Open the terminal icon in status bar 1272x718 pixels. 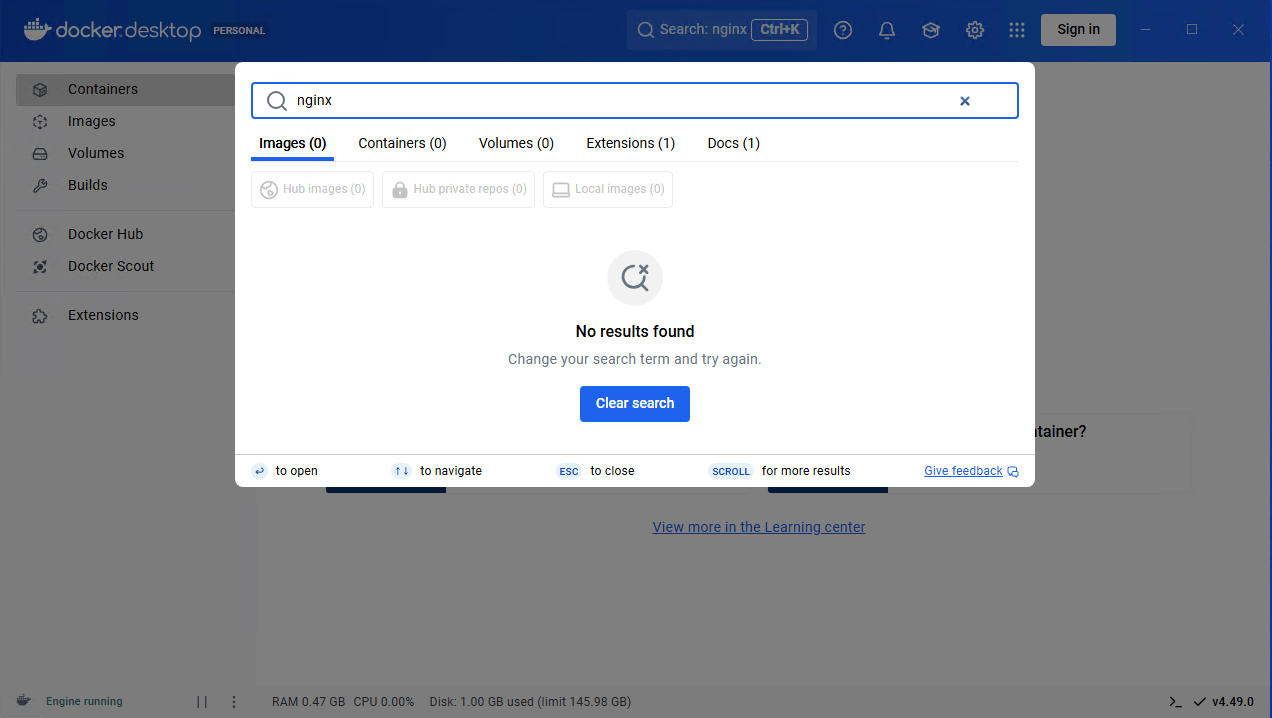(1175, 702)
